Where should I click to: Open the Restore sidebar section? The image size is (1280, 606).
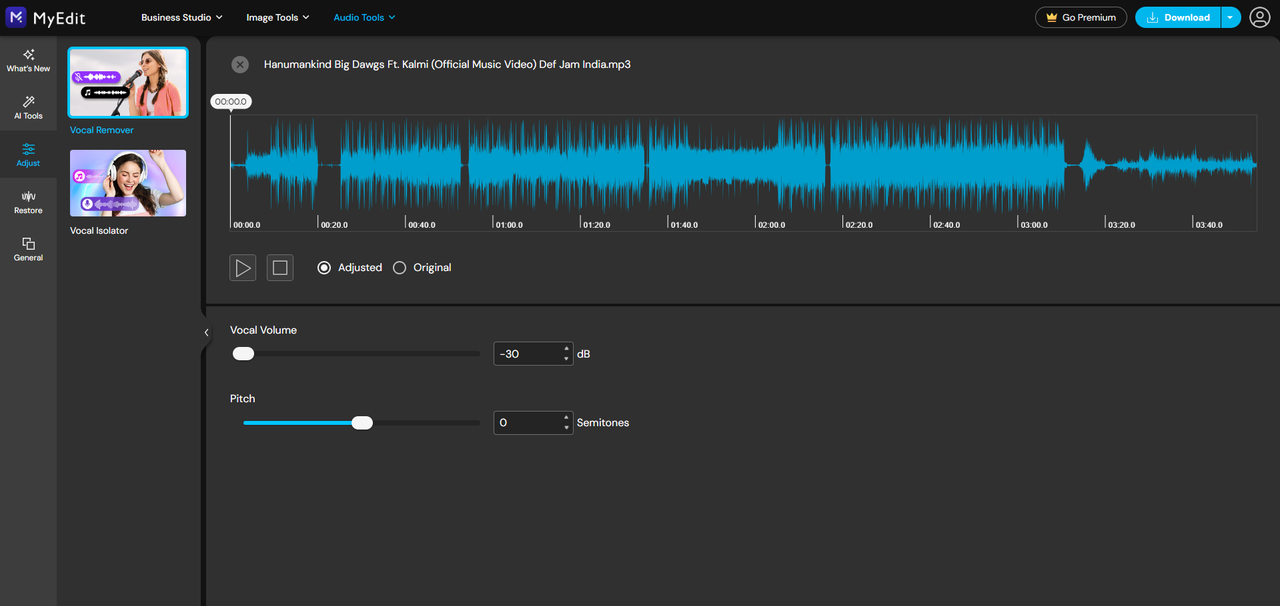click(28, 201)
